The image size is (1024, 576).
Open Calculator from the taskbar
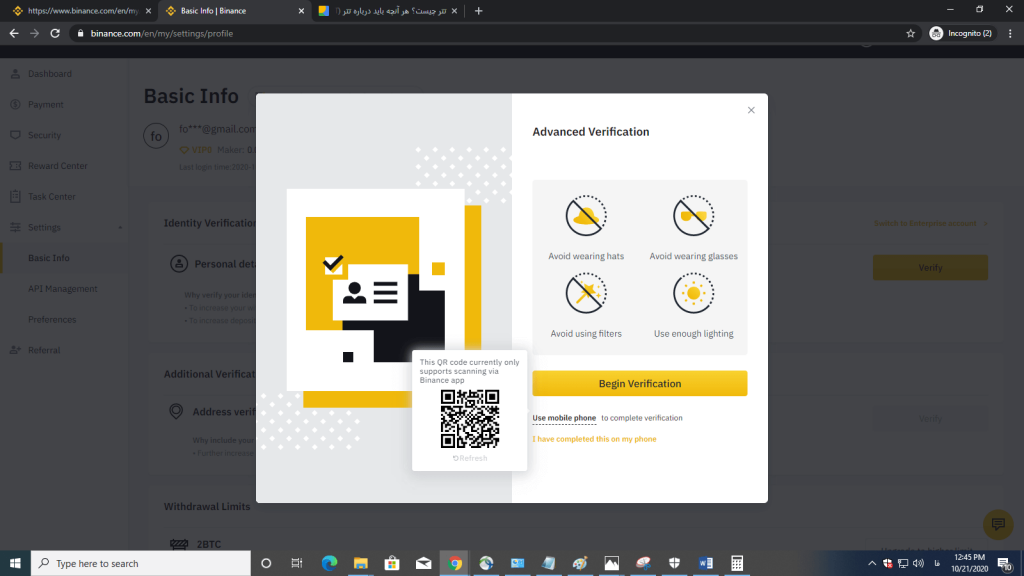pos(737,563)
